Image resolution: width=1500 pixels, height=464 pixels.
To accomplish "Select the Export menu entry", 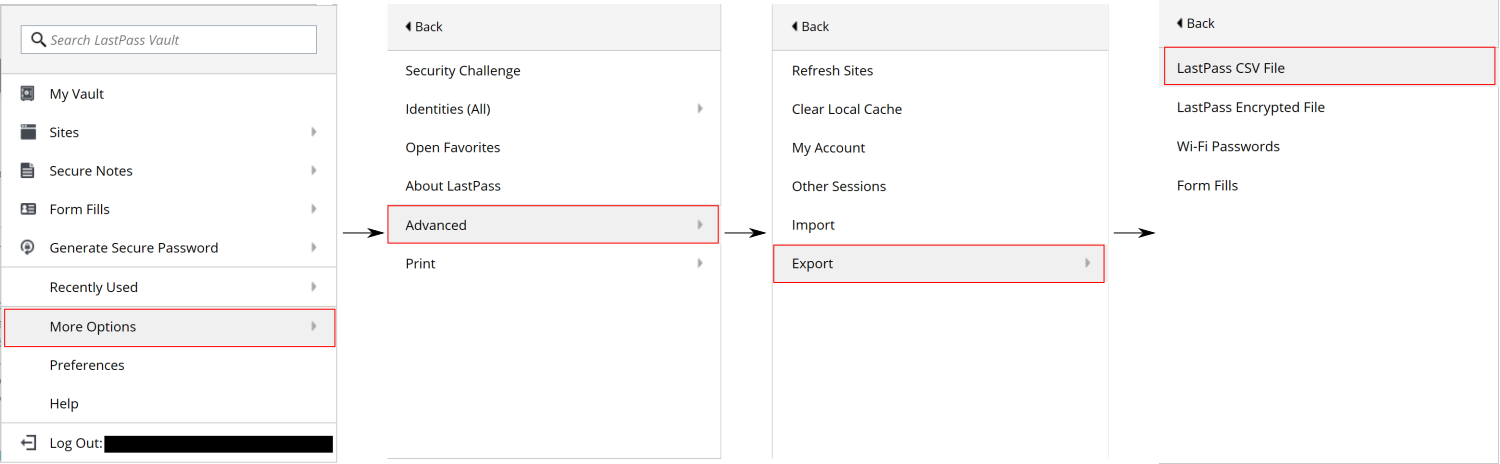I will click(939, 264).
